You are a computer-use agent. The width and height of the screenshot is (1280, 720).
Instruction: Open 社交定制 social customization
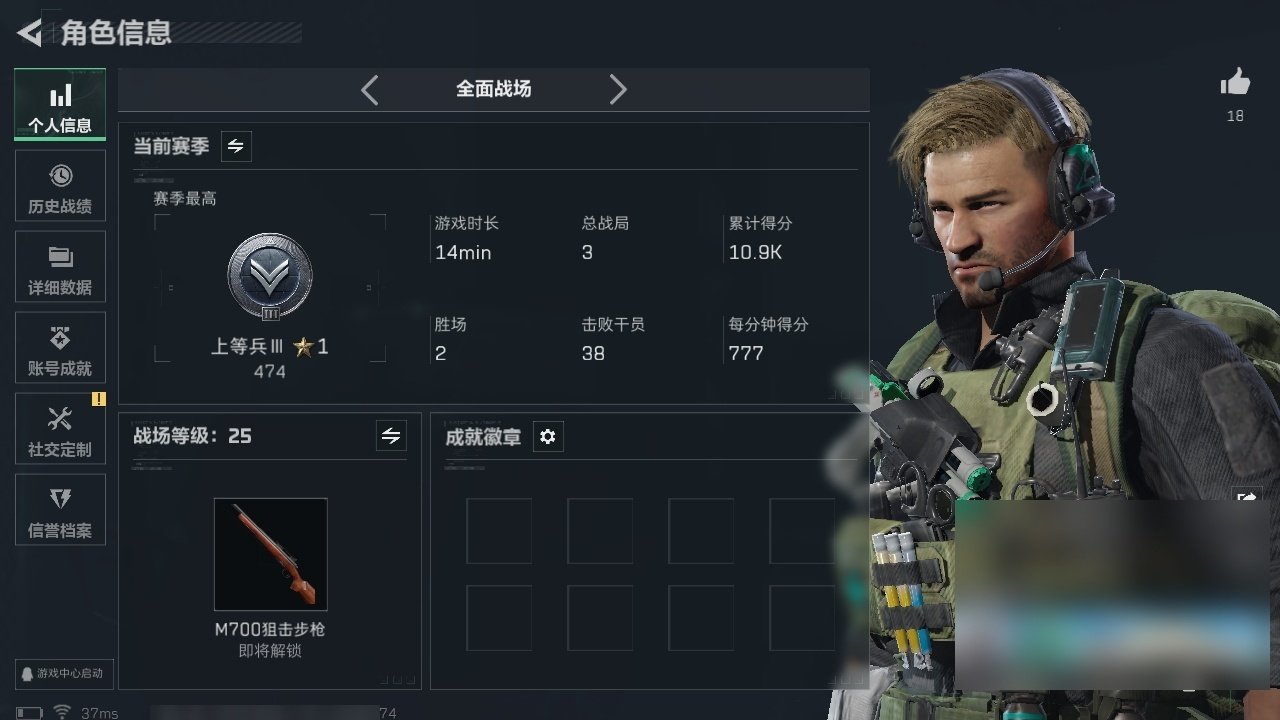(60, 429)
